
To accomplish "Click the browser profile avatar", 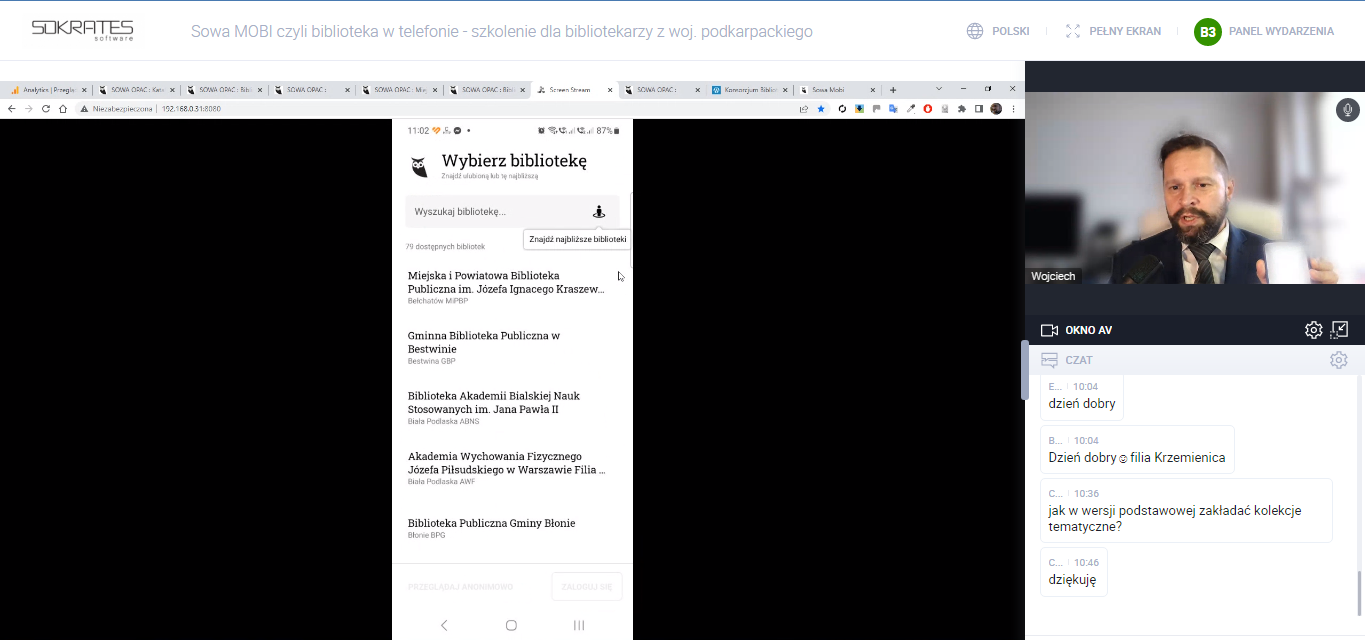I will (996, 108).
